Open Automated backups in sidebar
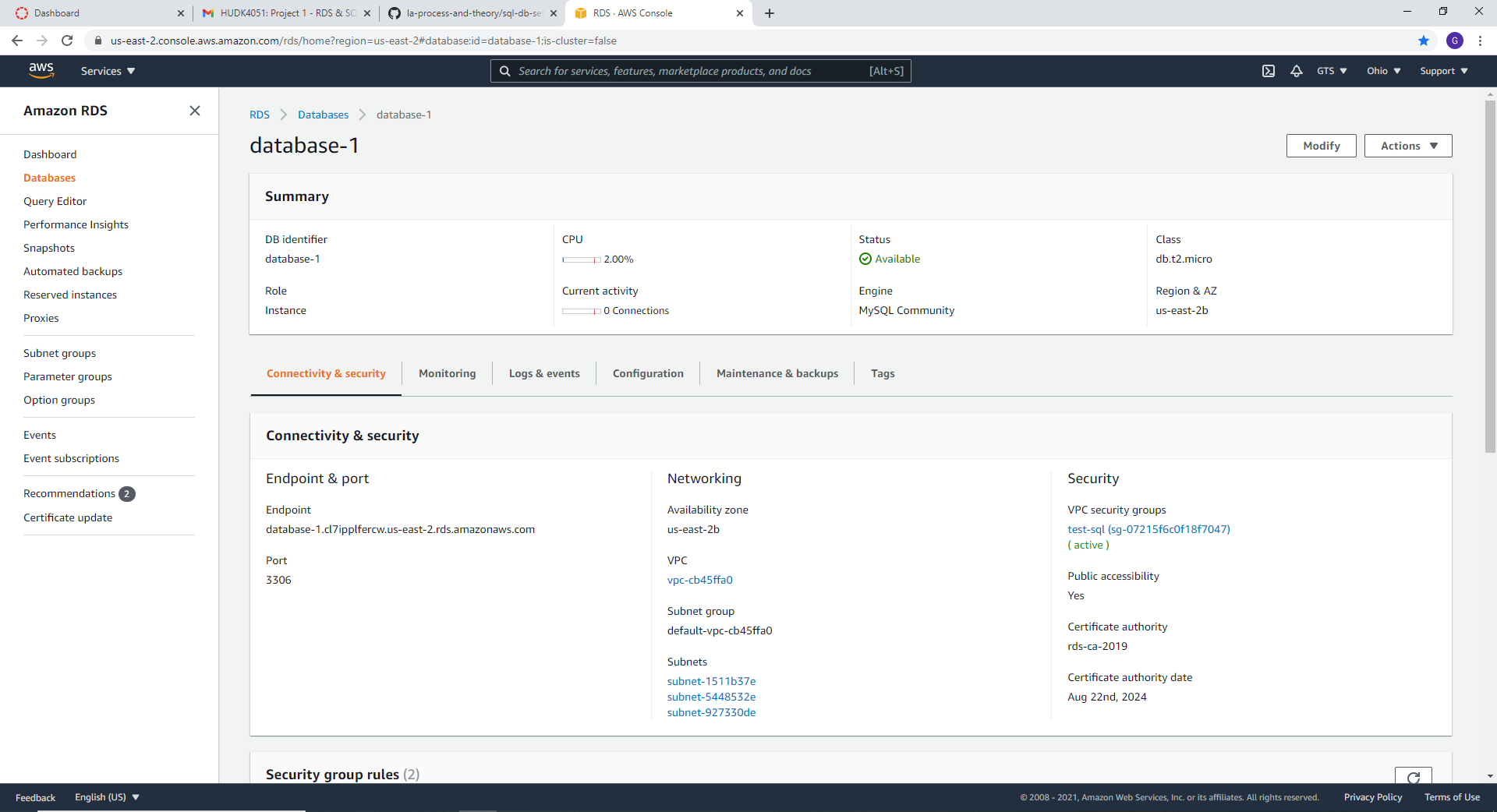This screenshot has height=812, width=1497. coord(73,271)
